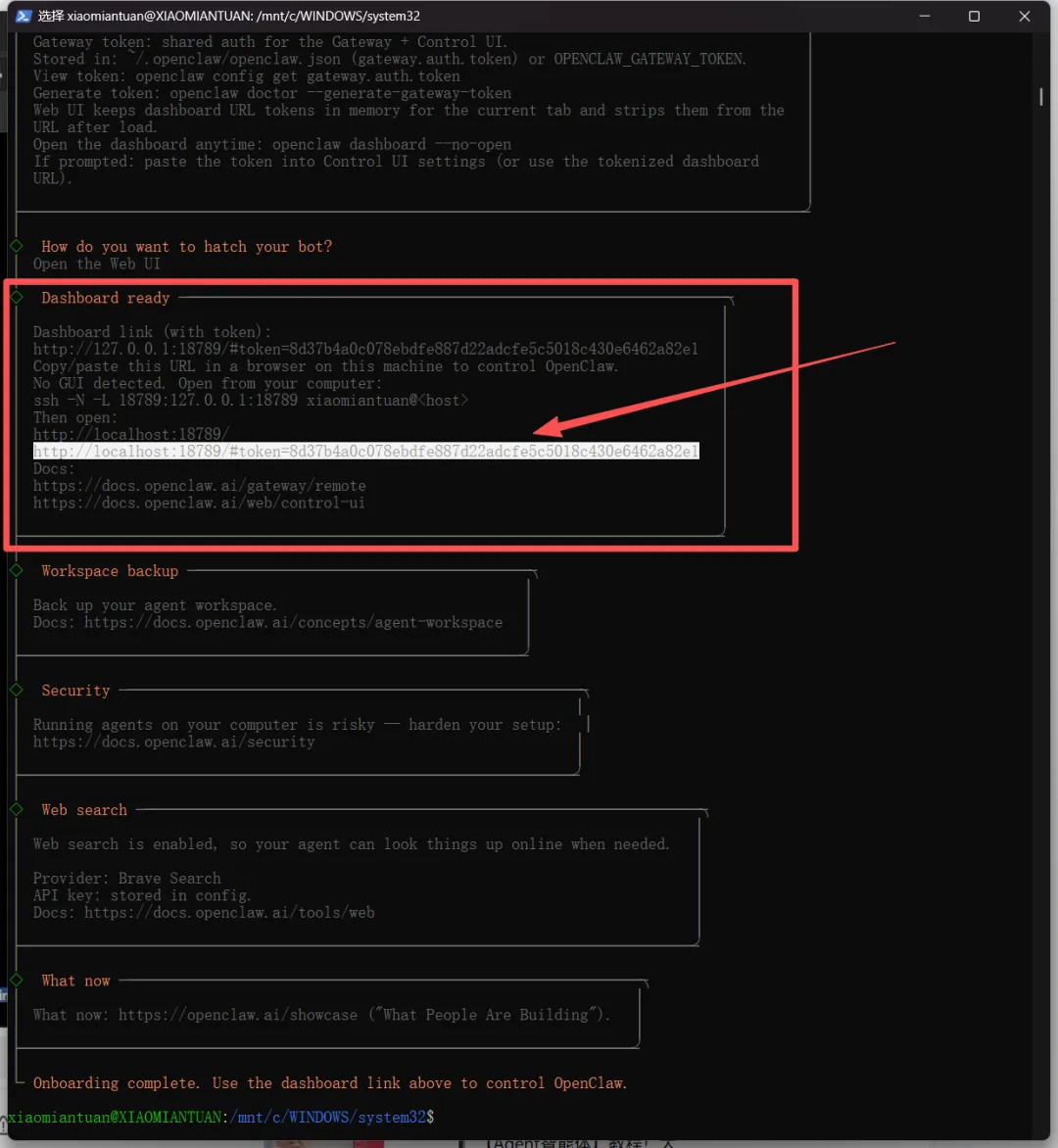1058x1148 pixels.
Task: Click 'Open the dashboard anytime' line
Action: [x=272, y=144]
